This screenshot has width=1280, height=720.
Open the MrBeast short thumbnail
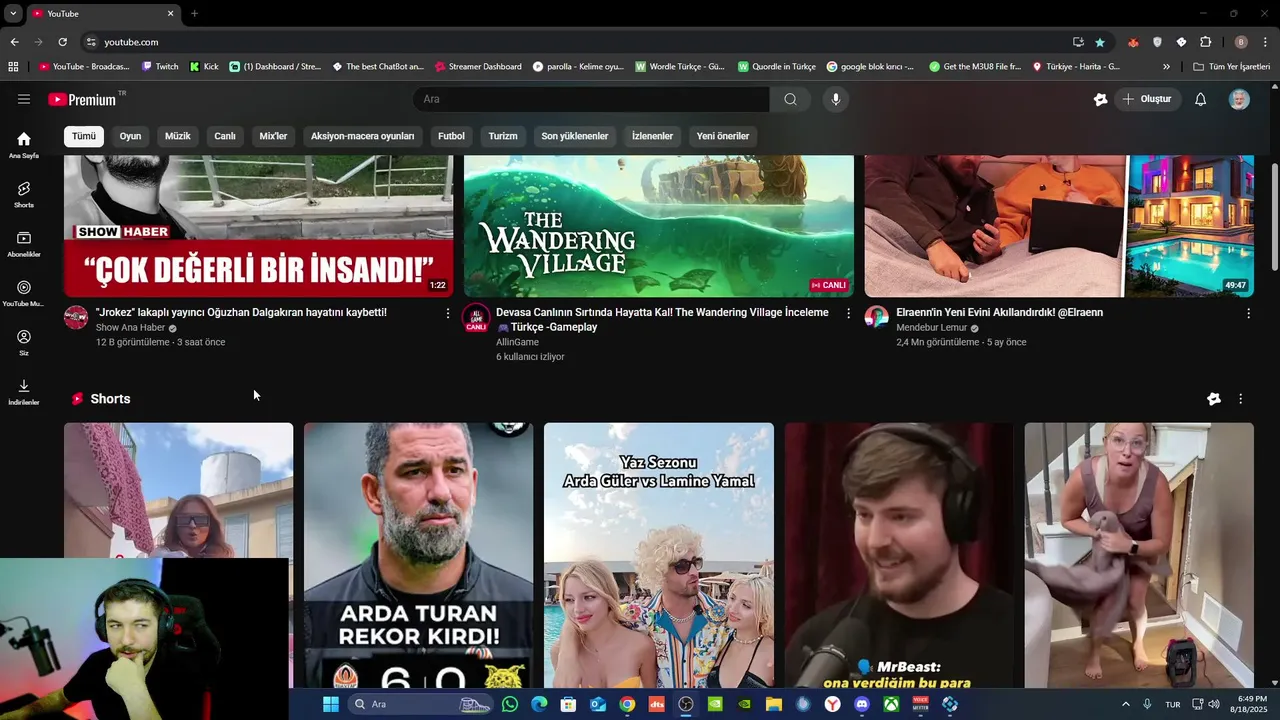[899, 555]
